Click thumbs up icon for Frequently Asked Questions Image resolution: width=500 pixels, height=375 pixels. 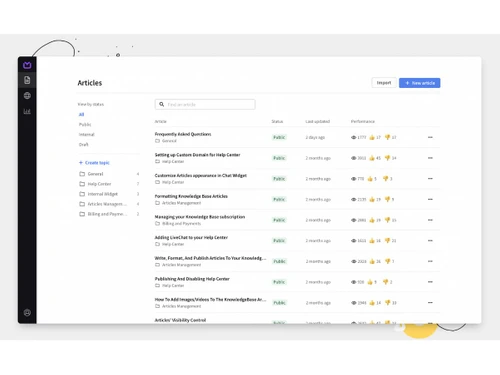pos(372,137)
